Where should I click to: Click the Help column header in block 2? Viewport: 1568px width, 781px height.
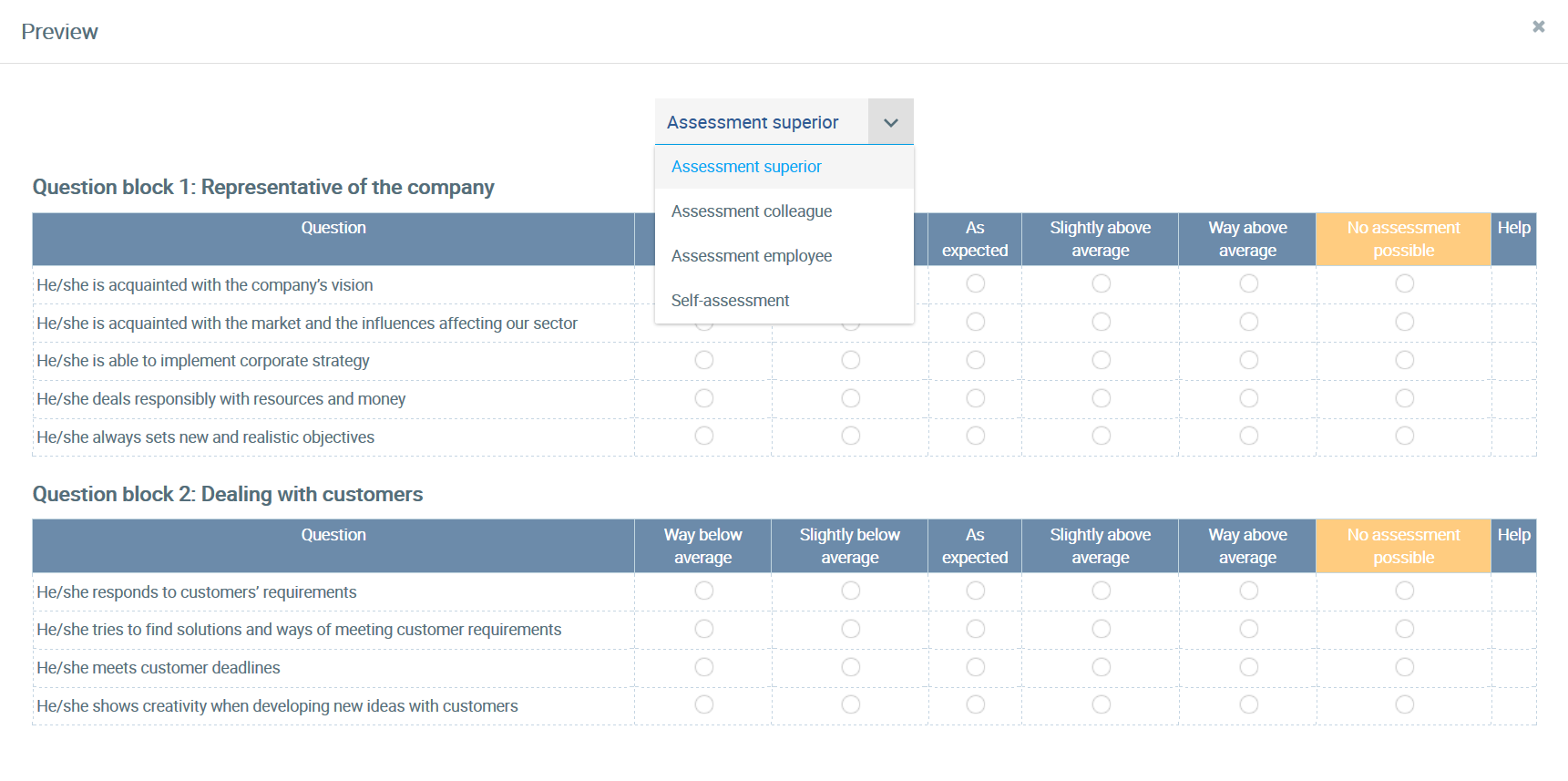(1513, 546)
